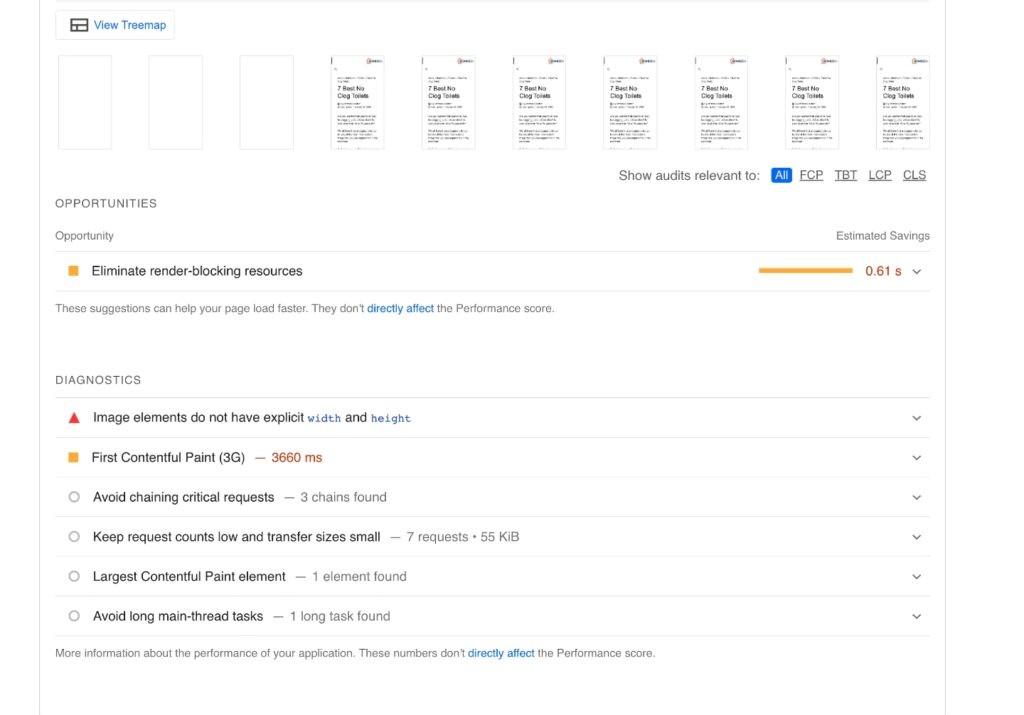
Task: Click gray circle icon beside Largest Contentful Paint element
Action: [x=73, y=577]
